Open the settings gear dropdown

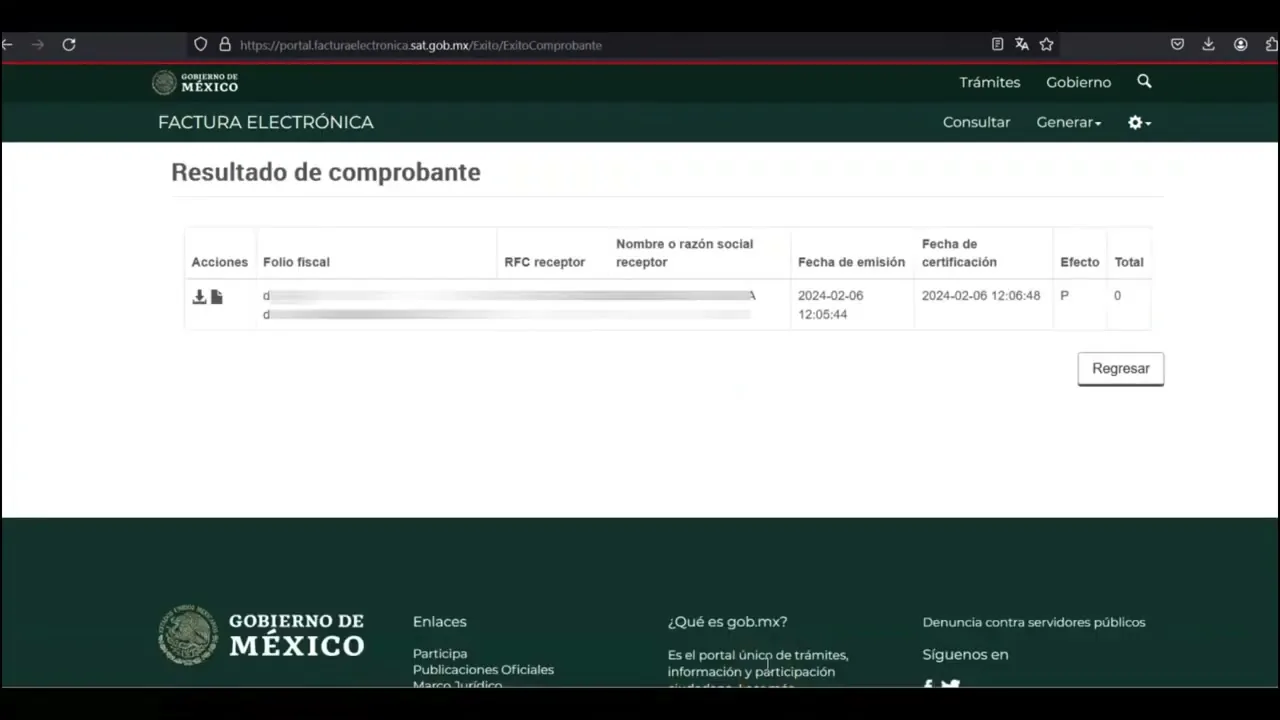point(1139,122)
